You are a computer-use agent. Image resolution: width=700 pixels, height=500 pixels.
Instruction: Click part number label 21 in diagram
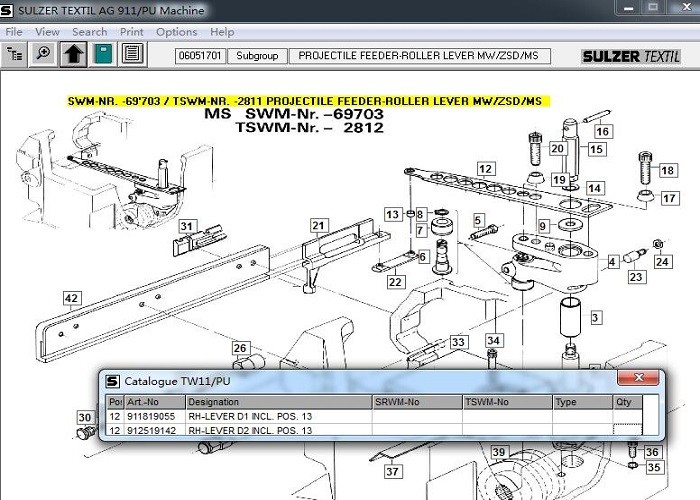(x=319, y=225)
